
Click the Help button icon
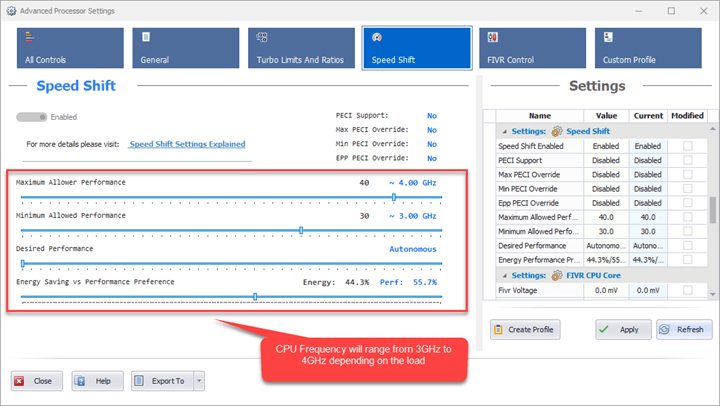pyautogui.click(x=80, y=381)
